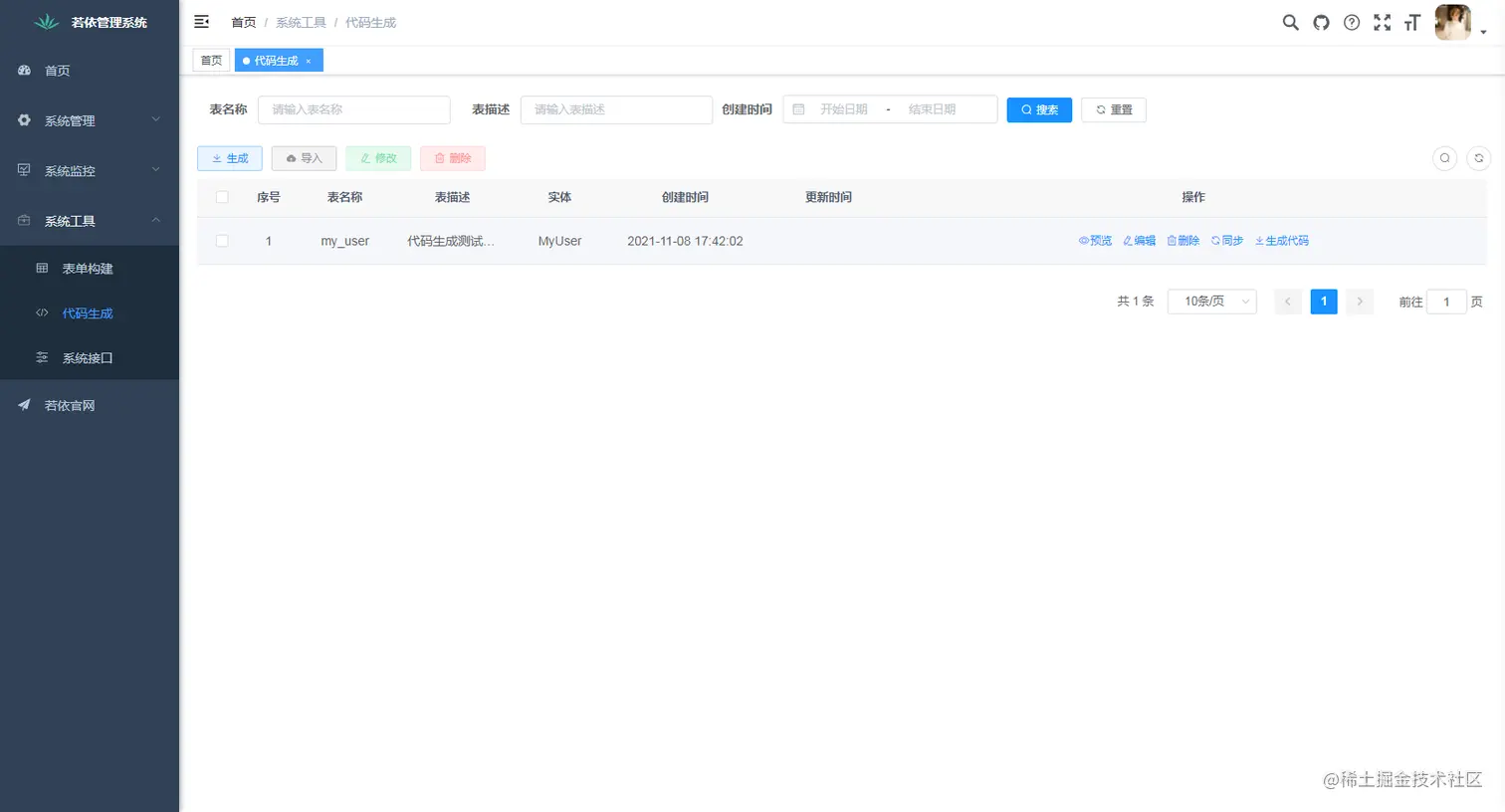Check the my_user row checkbox

[x=222, y=241]
